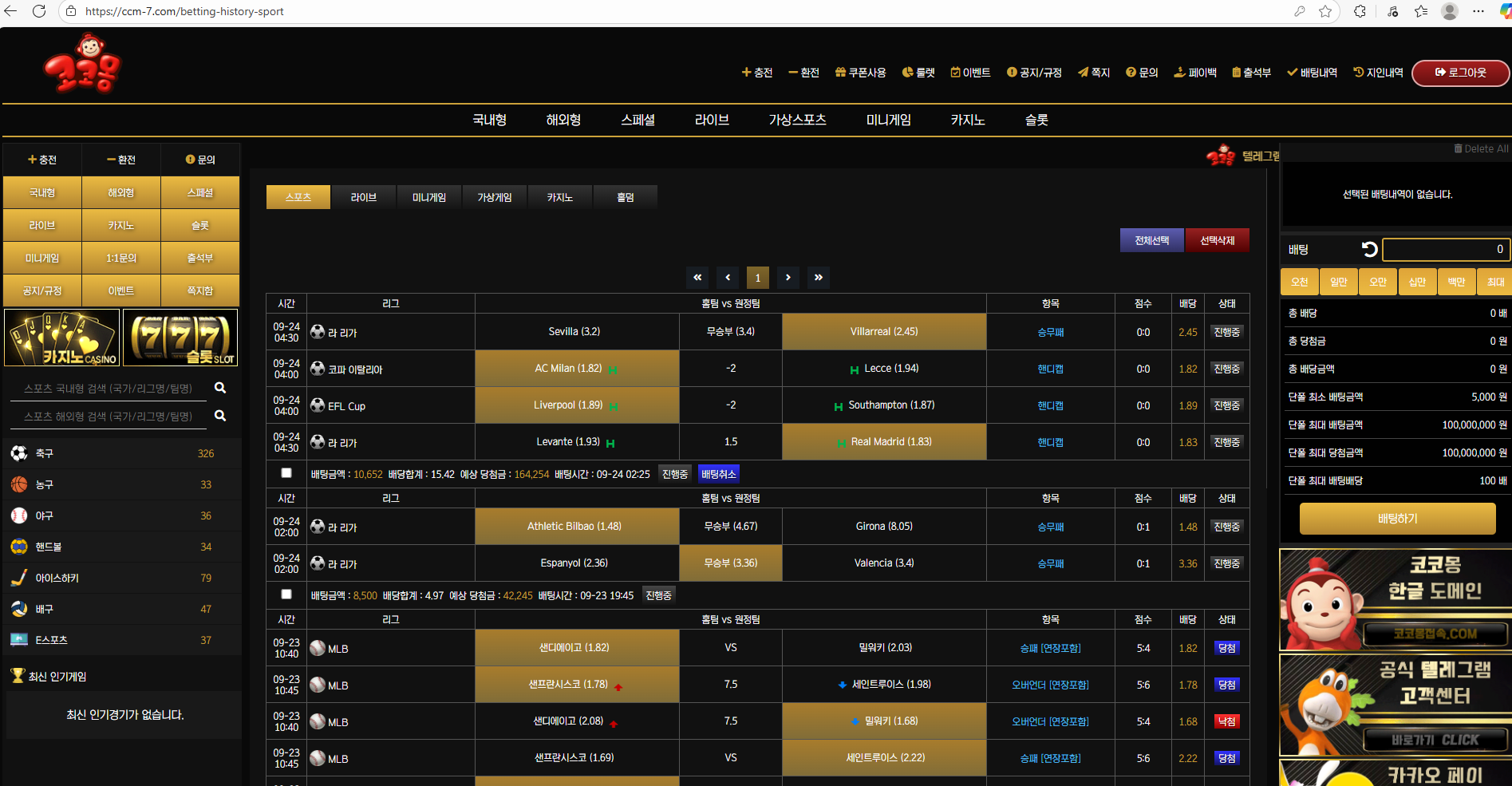Check the 8,500 bet slip checkbox
1512x786 pixels.
(286, 594)
